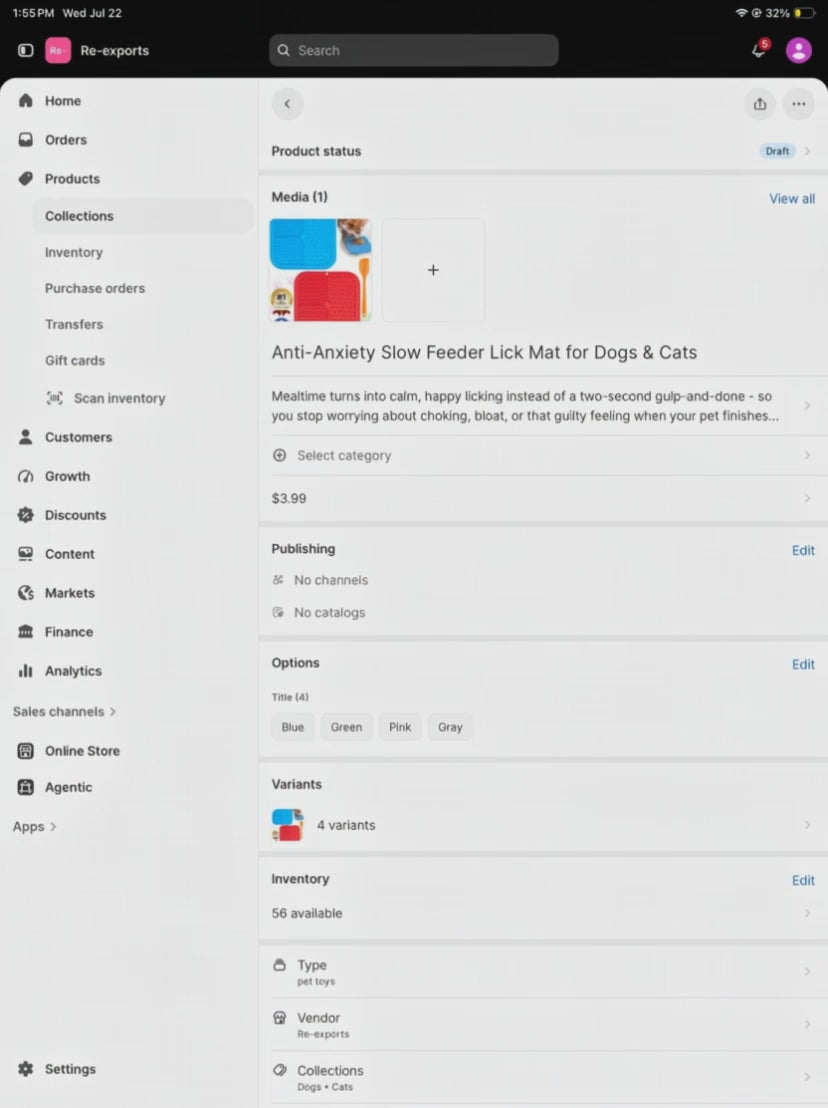Toggle the sidebar panel icon

point(25,50)
